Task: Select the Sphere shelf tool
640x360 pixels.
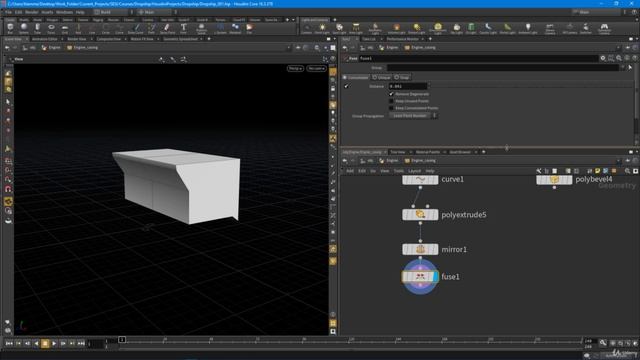Action: (24, 28)
